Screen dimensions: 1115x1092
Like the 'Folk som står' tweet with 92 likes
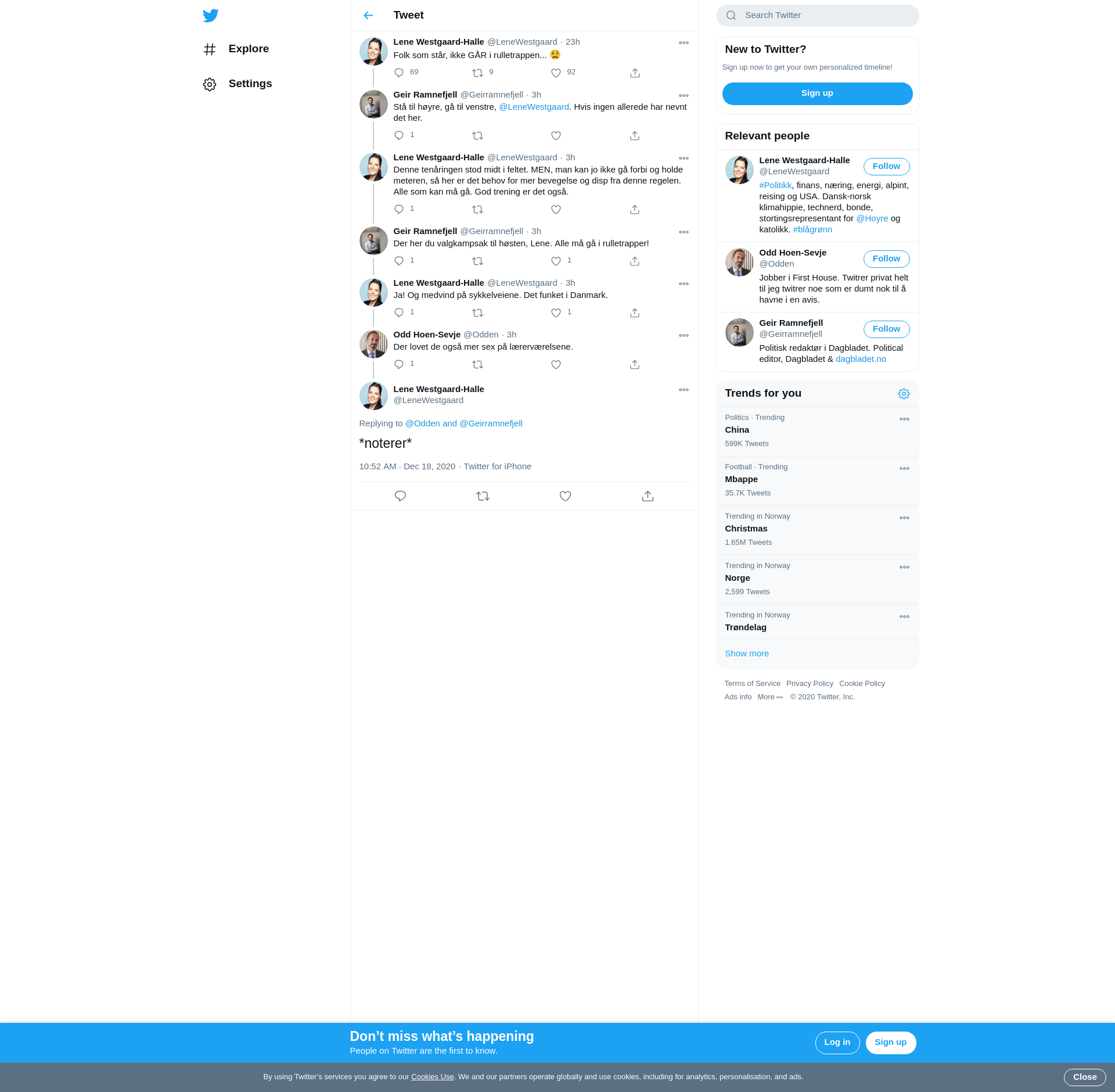(556, 73)
